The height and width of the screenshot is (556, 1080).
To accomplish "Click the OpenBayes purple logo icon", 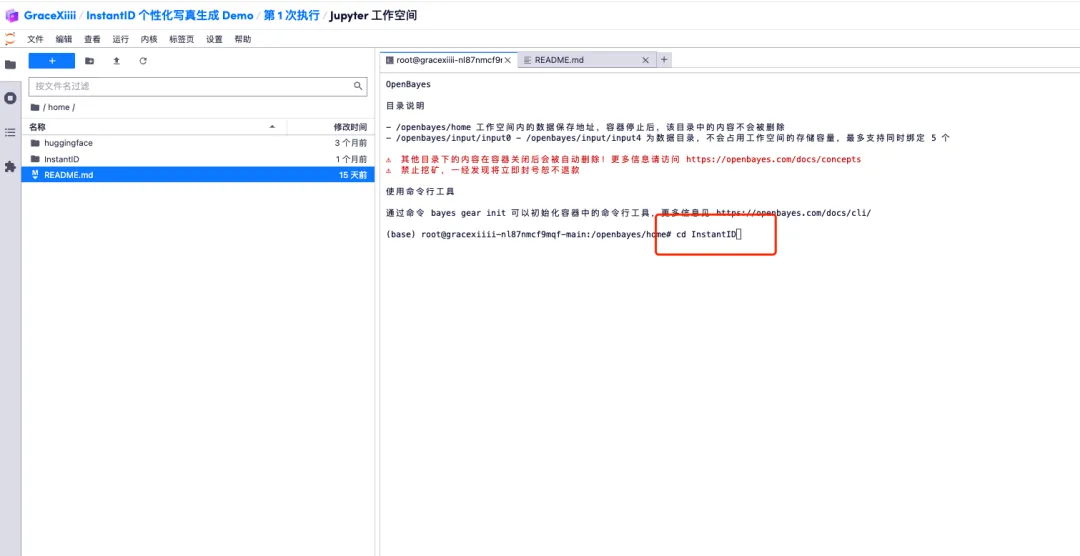I will click(x=11, y=15).
